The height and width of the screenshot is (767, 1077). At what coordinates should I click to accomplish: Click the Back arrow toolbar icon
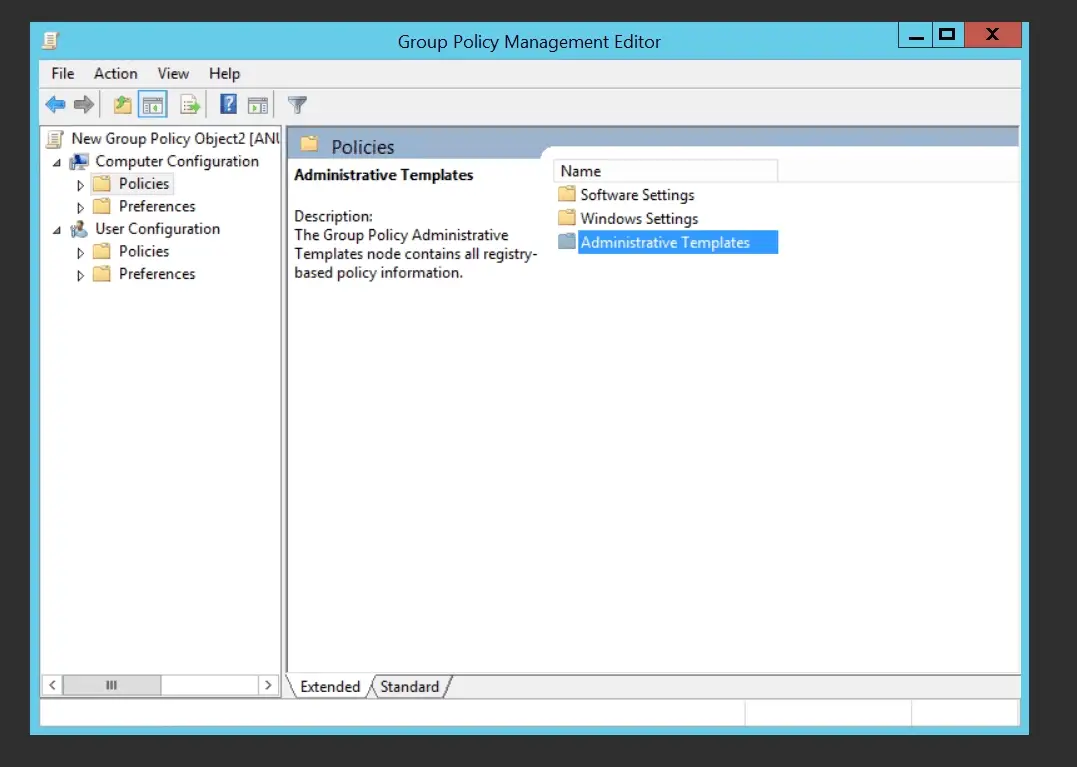point(55,105)
